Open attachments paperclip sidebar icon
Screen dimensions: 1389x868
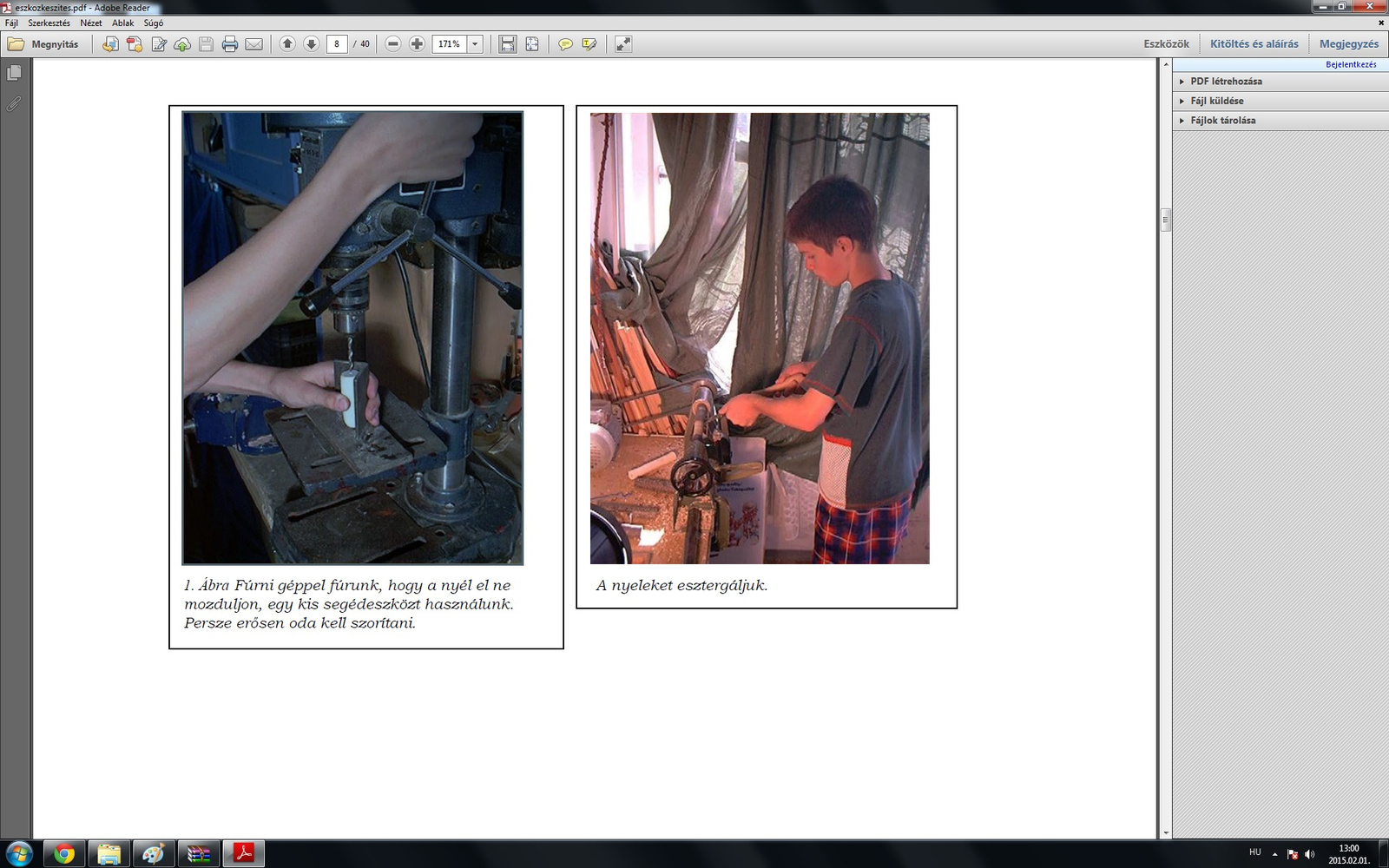click(x=14, y=104)
